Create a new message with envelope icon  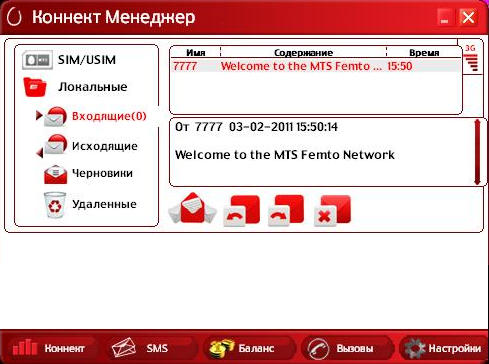[192, 208]
